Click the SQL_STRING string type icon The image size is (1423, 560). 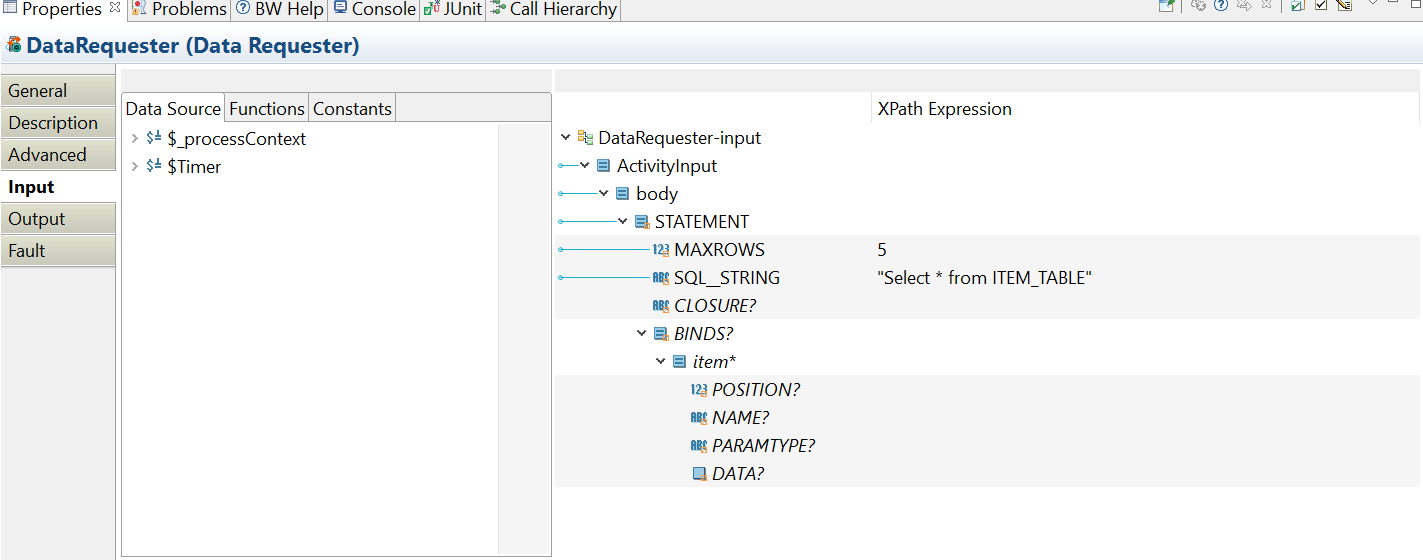(x=660, y=278)
